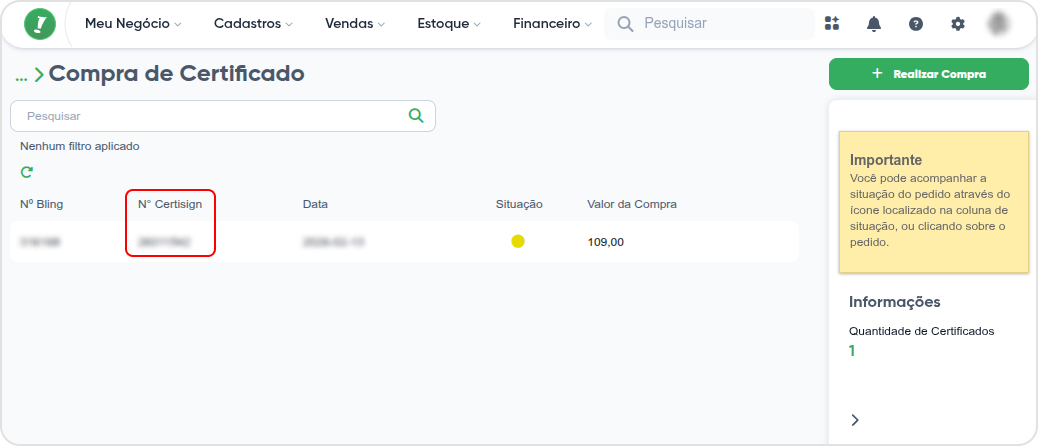1038x446 pixels.
Task: Click the Data column header
Action: [315, 204]
